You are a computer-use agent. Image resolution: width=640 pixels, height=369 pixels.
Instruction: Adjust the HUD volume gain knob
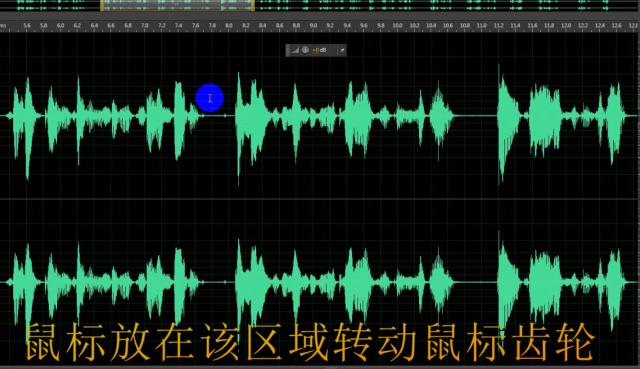pyautogui.click(x=305, y=50)
